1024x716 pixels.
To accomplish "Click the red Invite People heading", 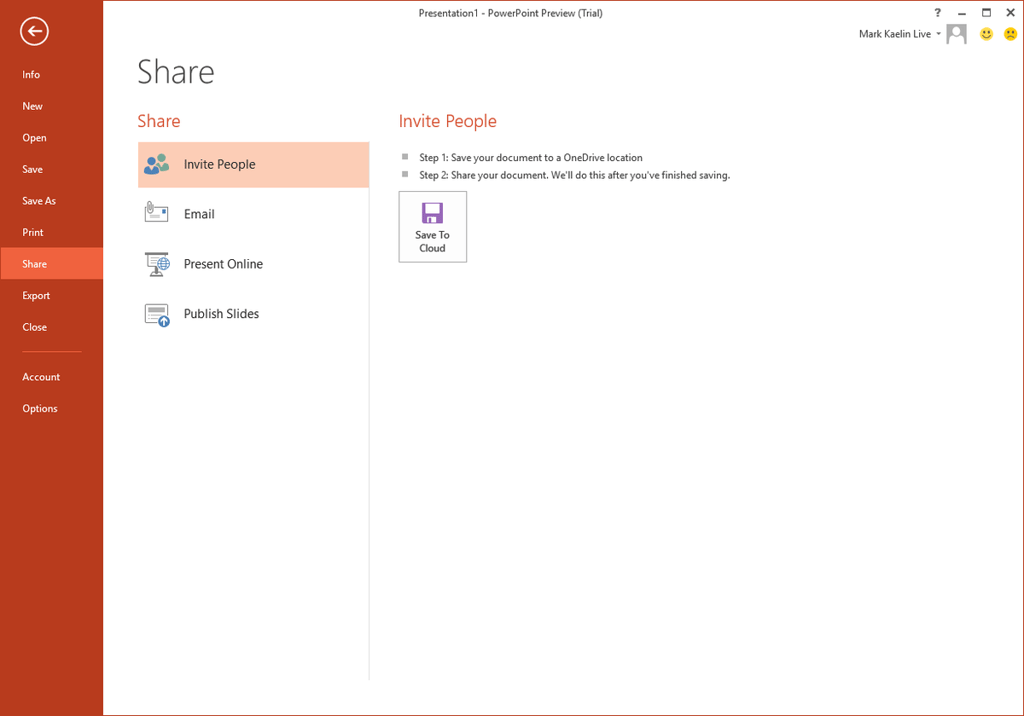I will (x=447, y=122).
